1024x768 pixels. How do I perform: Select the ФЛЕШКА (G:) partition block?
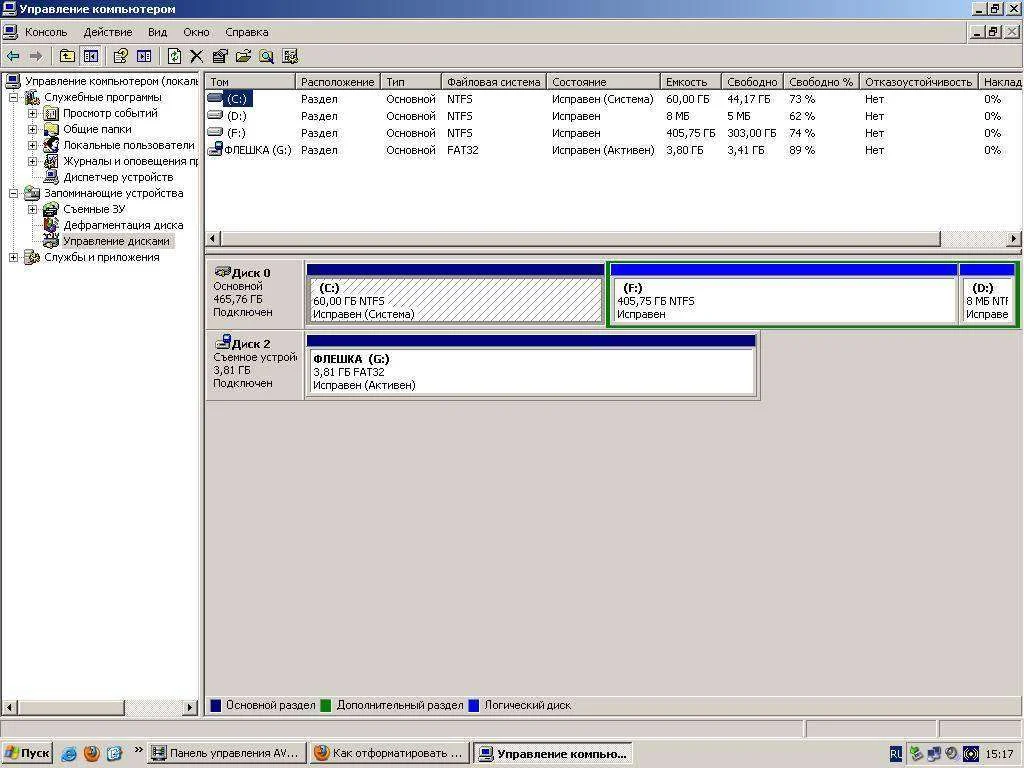(x=530, y=372)
